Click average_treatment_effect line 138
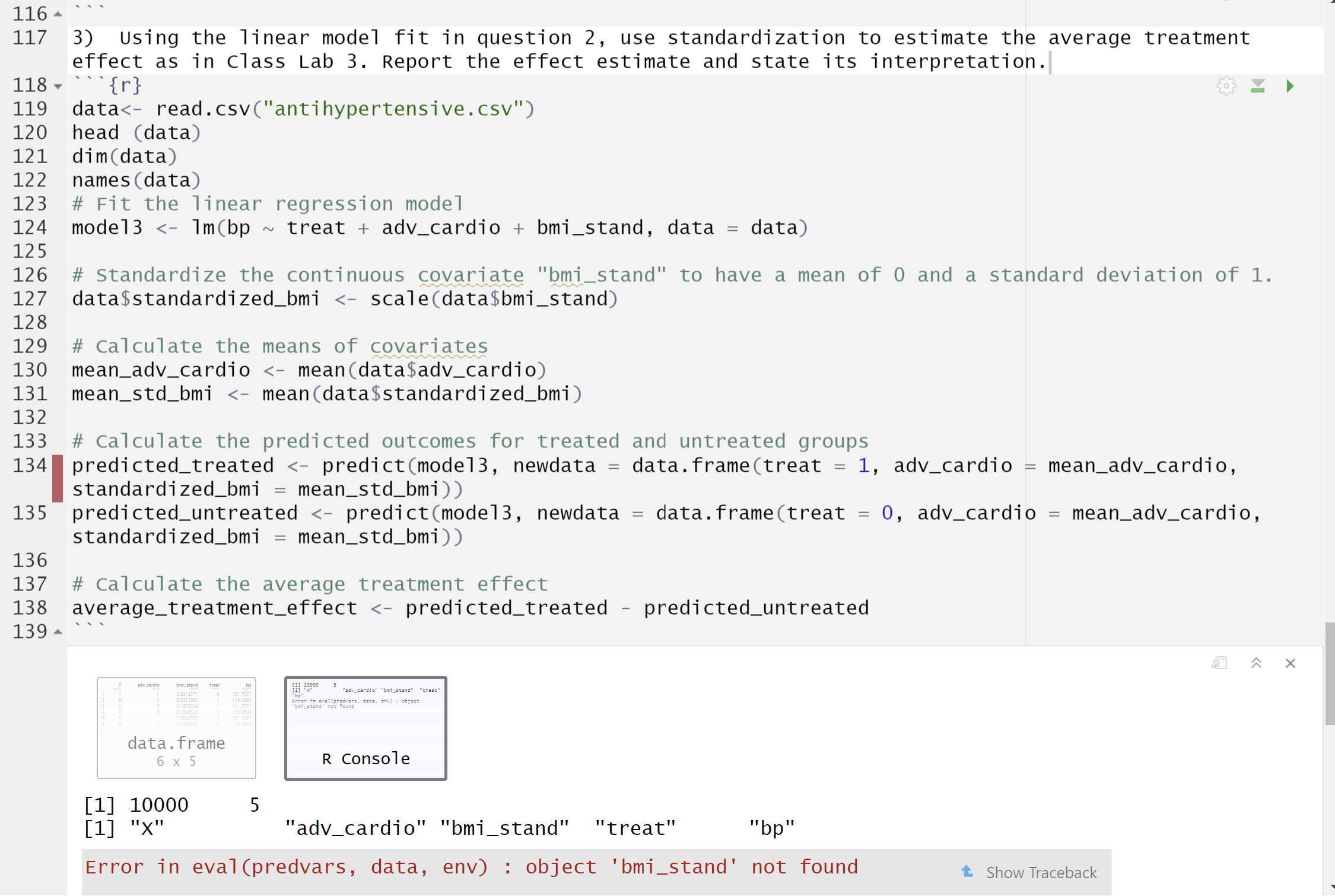The image size is (1335, 896). tap(471, 608)
